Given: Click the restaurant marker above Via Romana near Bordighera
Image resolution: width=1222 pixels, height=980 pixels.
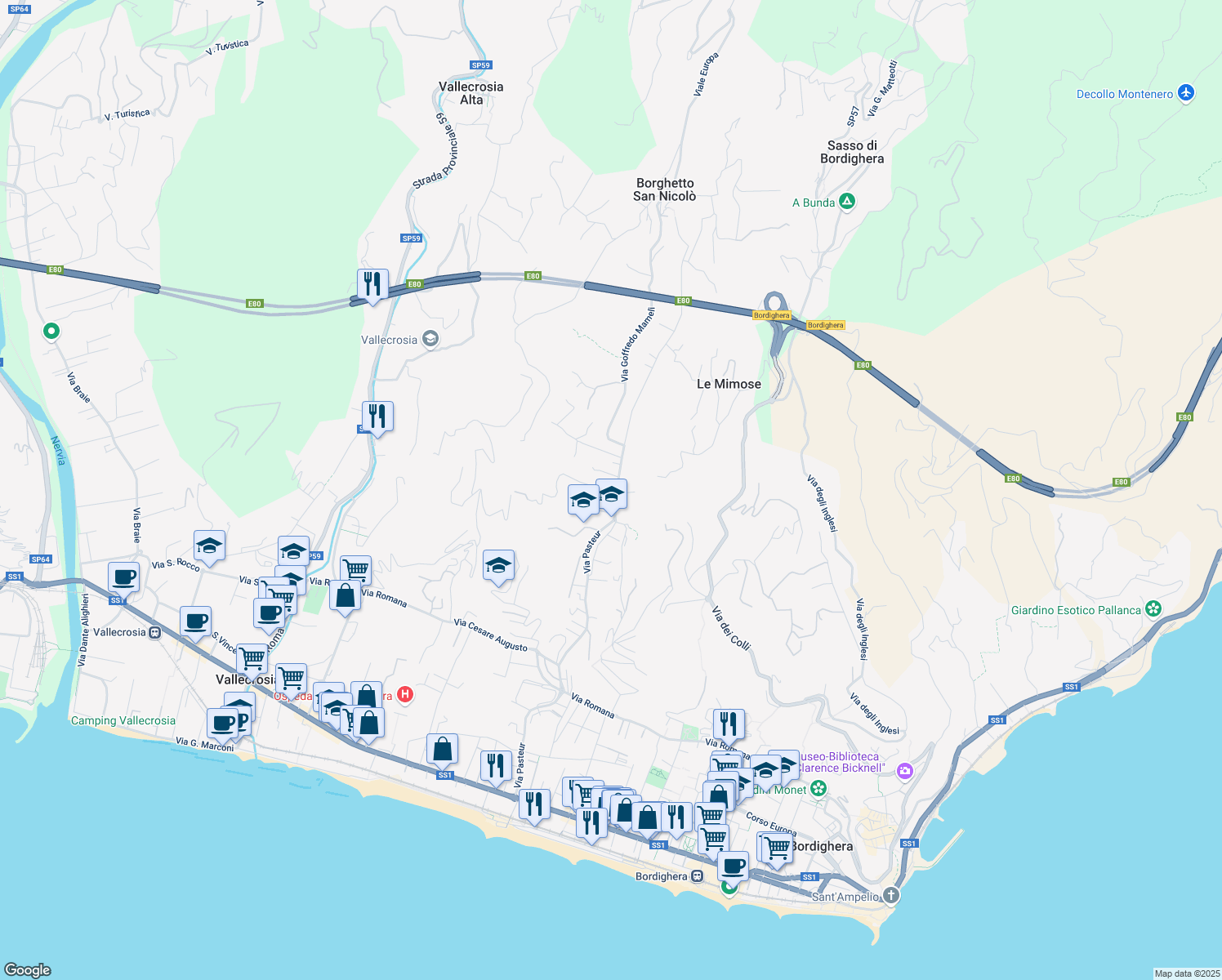Looking at the screenshot, I should click(729, 725).
